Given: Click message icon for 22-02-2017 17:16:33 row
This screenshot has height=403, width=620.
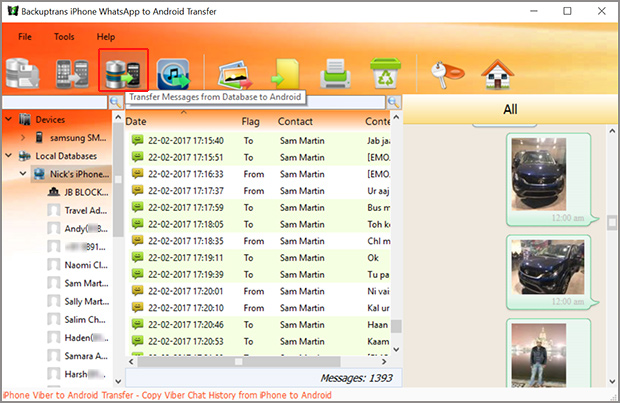Looking at the screenshot, I should pos(137,174).
